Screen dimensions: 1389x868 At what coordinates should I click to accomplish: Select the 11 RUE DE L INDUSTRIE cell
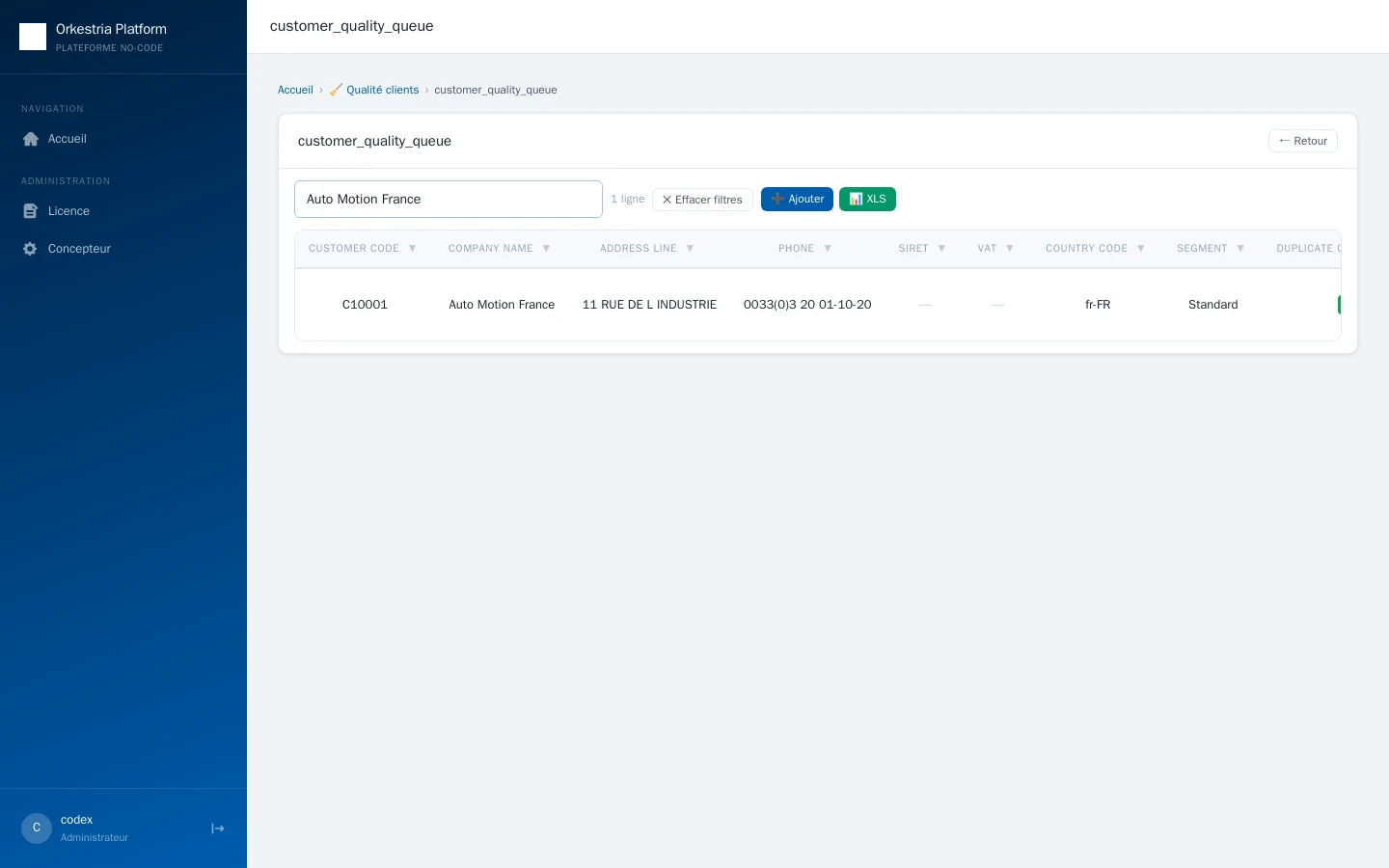649,305
